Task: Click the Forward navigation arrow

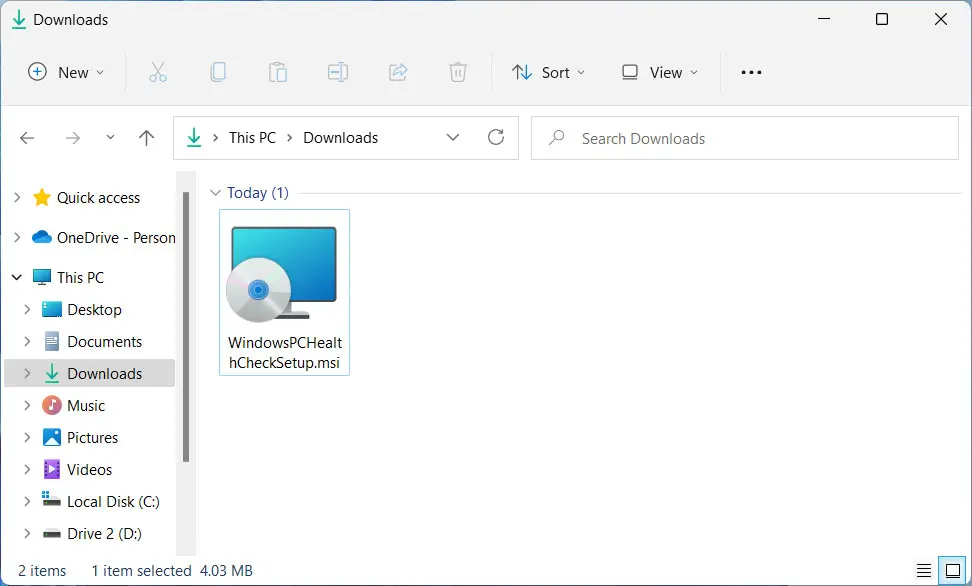Action: [x=73, y=138]
